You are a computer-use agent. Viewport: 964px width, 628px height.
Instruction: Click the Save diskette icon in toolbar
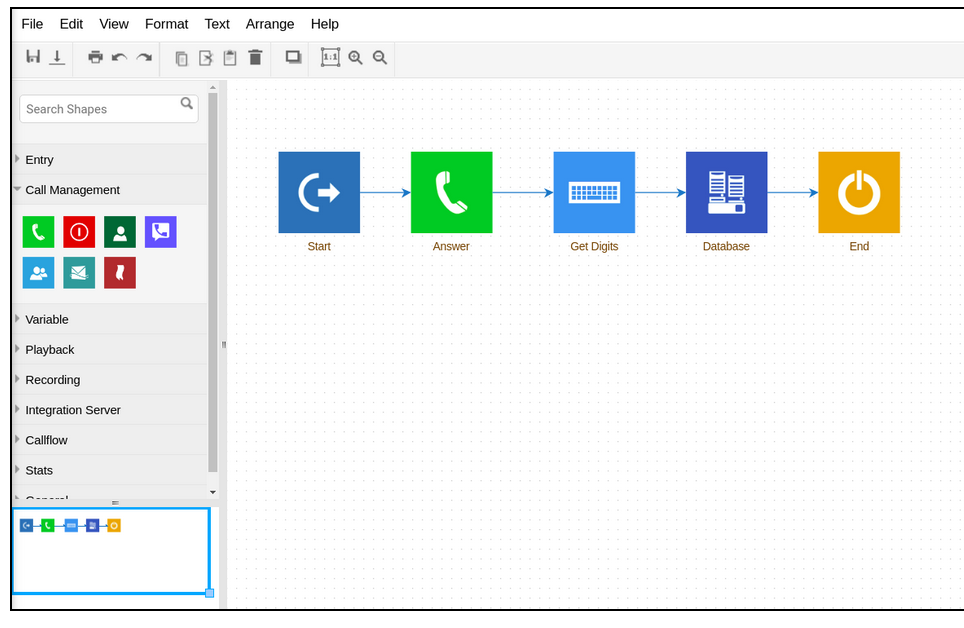[33, 57]
